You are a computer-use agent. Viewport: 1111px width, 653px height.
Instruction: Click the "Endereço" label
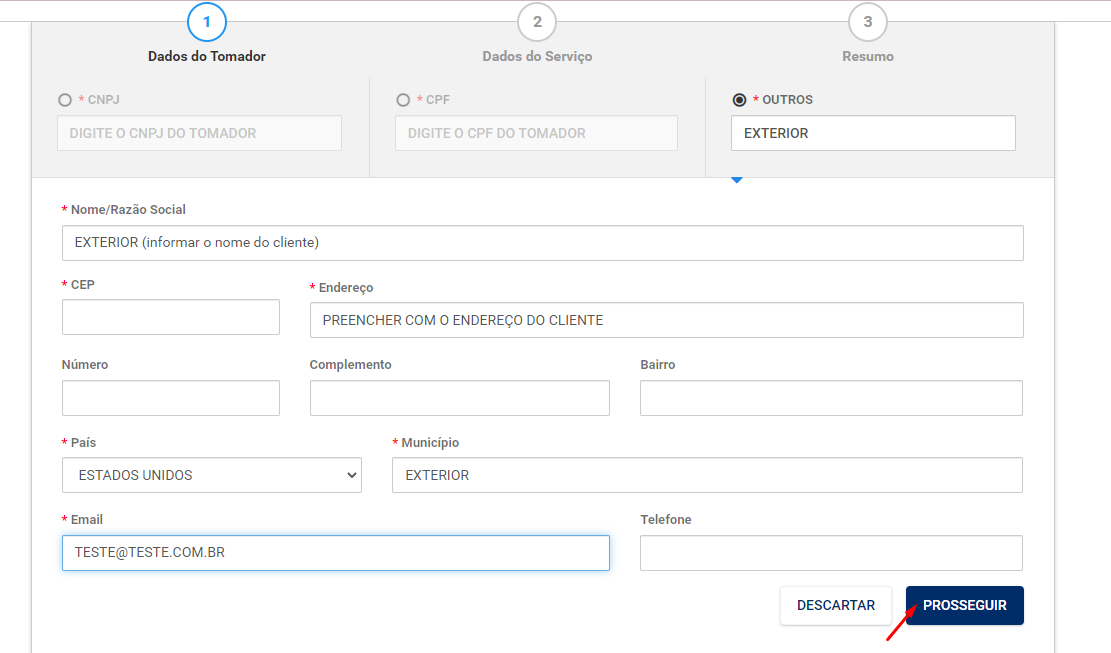pos(346,288)
